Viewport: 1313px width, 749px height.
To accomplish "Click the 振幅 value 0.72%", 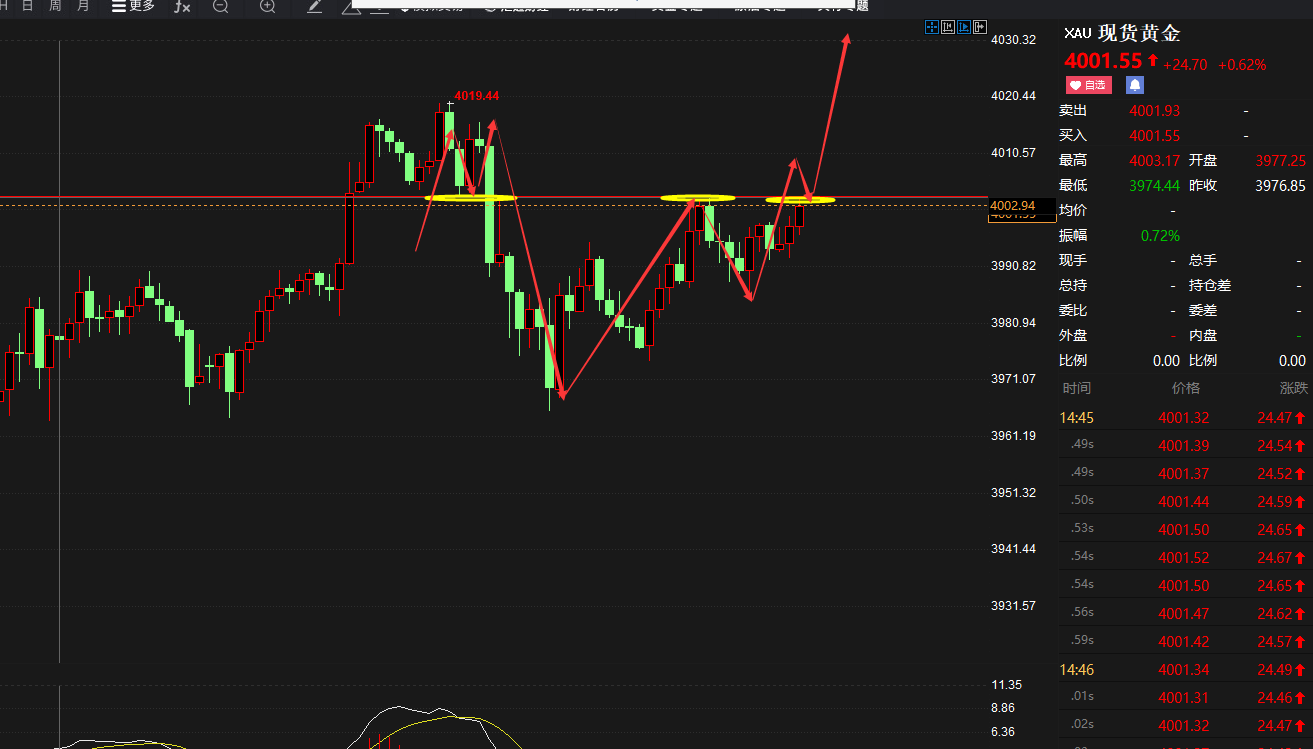I will click(x=1160, y=235).
